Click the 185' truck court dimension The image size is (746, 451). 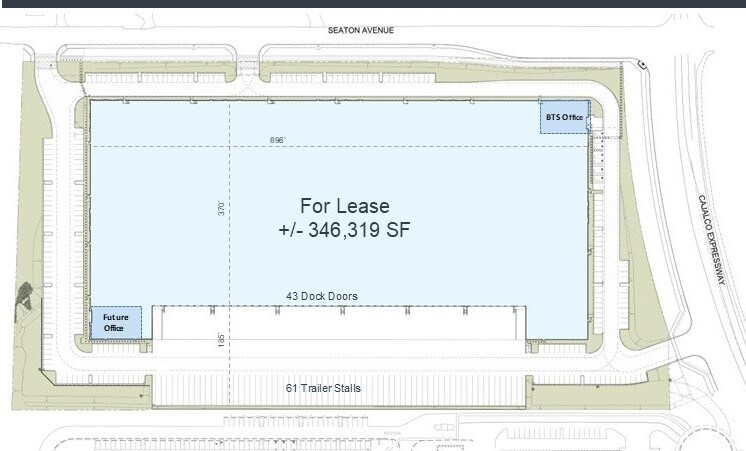(223, 338)
